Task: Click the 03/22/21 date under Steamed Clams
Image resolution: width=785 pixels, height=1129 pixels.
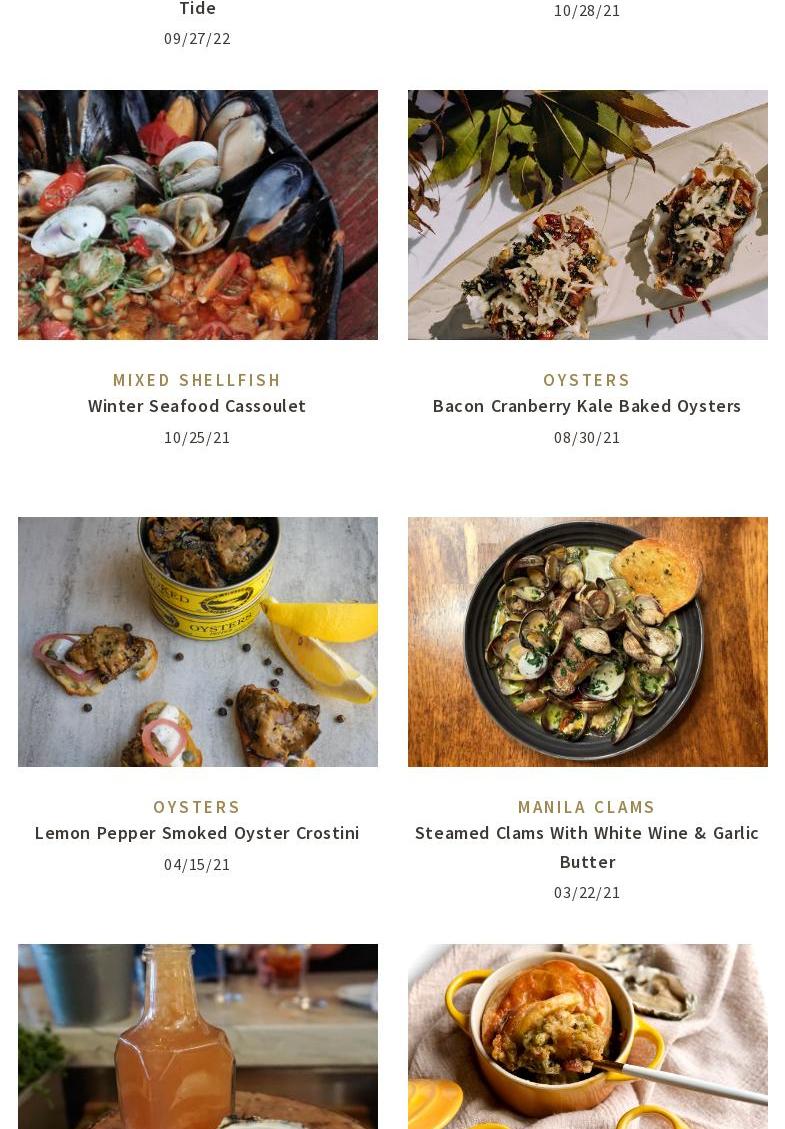Action: click(587, 893)
